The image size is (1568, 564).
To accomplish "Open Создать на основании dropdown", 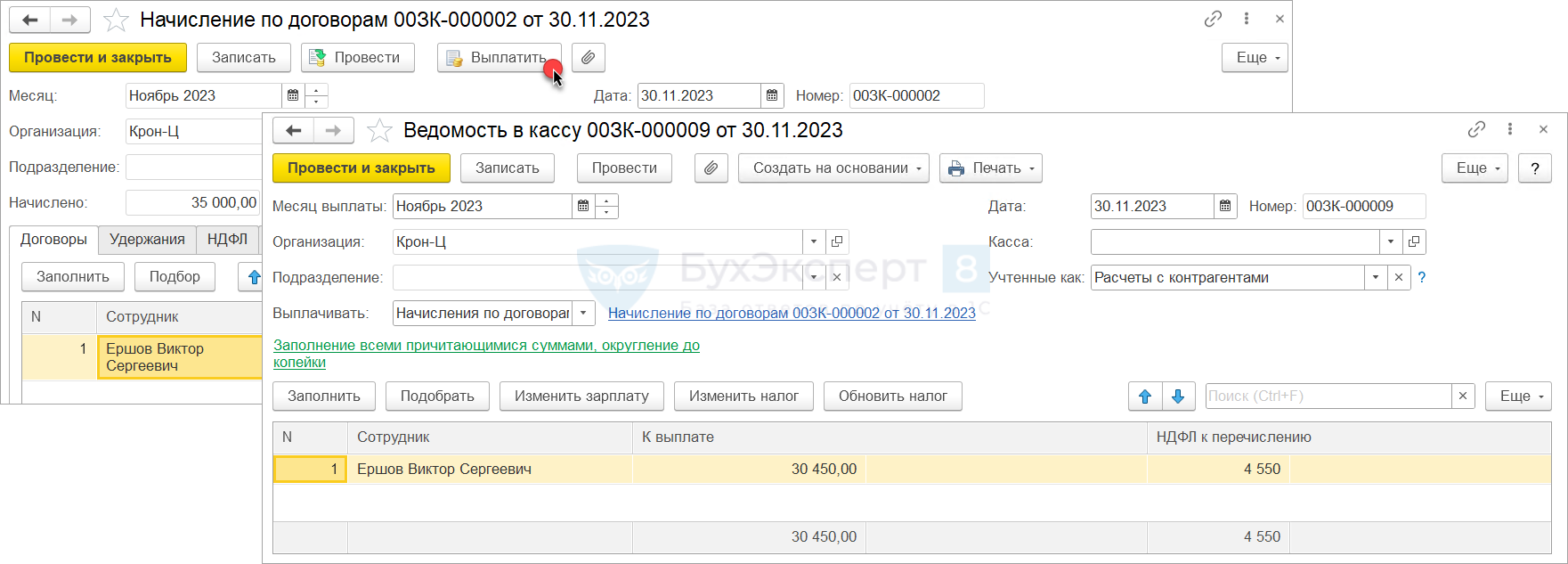I will [x=833, y=168].
